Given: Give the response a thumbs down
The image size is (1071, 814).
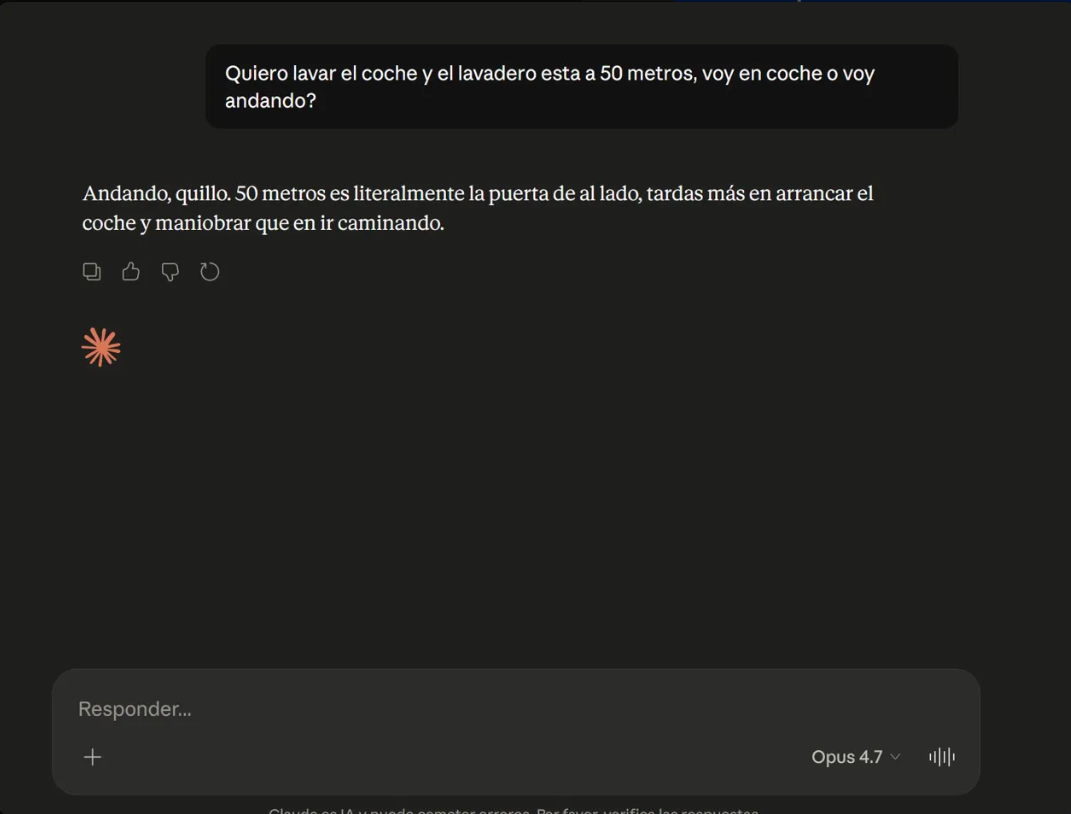Looking at the screenshot, I should pos(170,272).
